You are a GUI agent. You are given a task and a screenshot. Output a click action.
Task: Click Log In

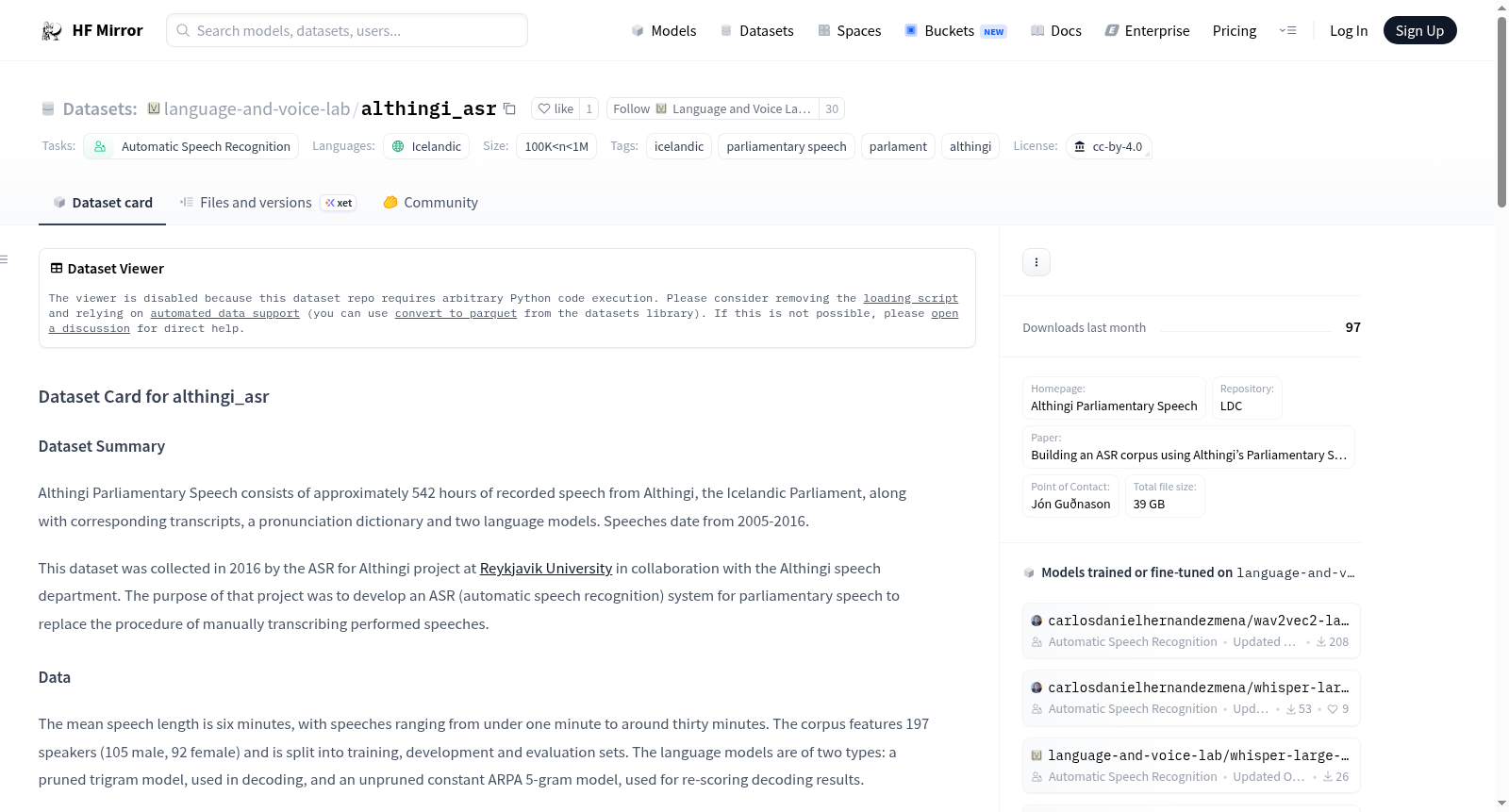click(1349, 31)
